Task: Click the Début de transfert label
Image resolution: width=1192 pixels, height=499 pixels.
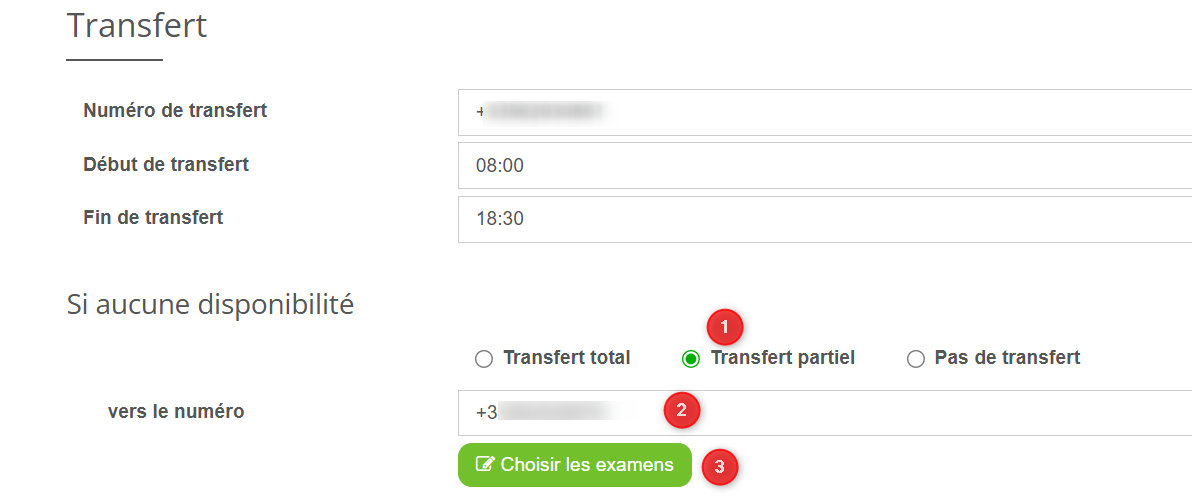Action: [166, 164]
